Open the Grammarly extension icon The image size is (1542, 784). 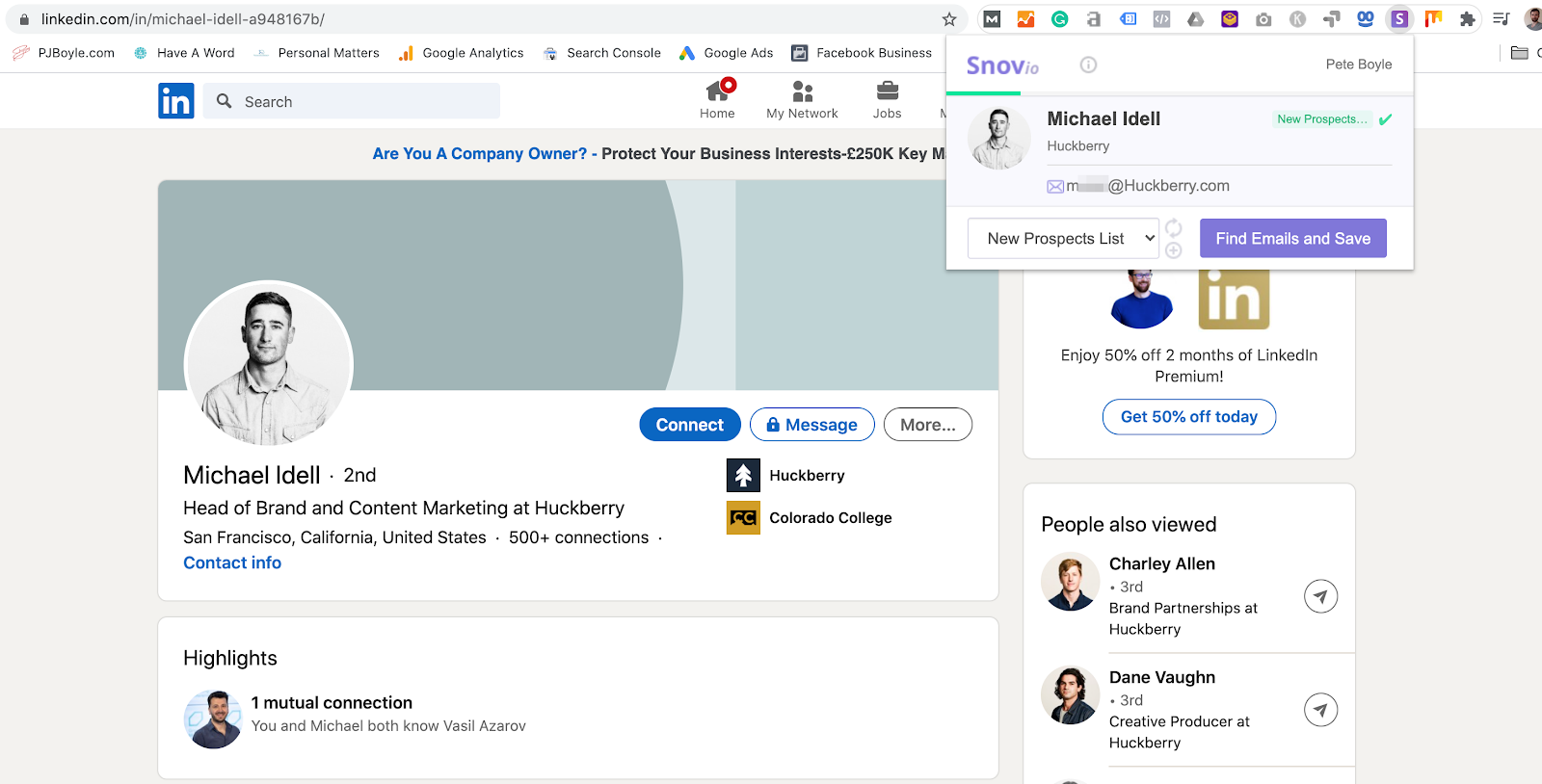(x=1059, y=19)
